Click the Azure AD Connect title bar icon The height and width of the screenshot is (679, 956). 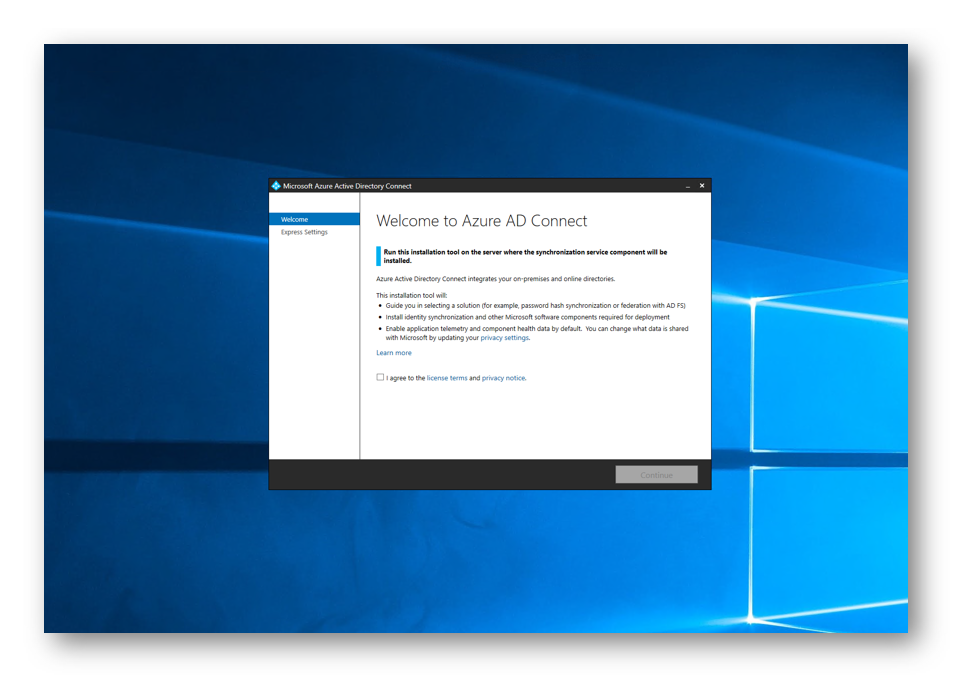pos(276,186)
